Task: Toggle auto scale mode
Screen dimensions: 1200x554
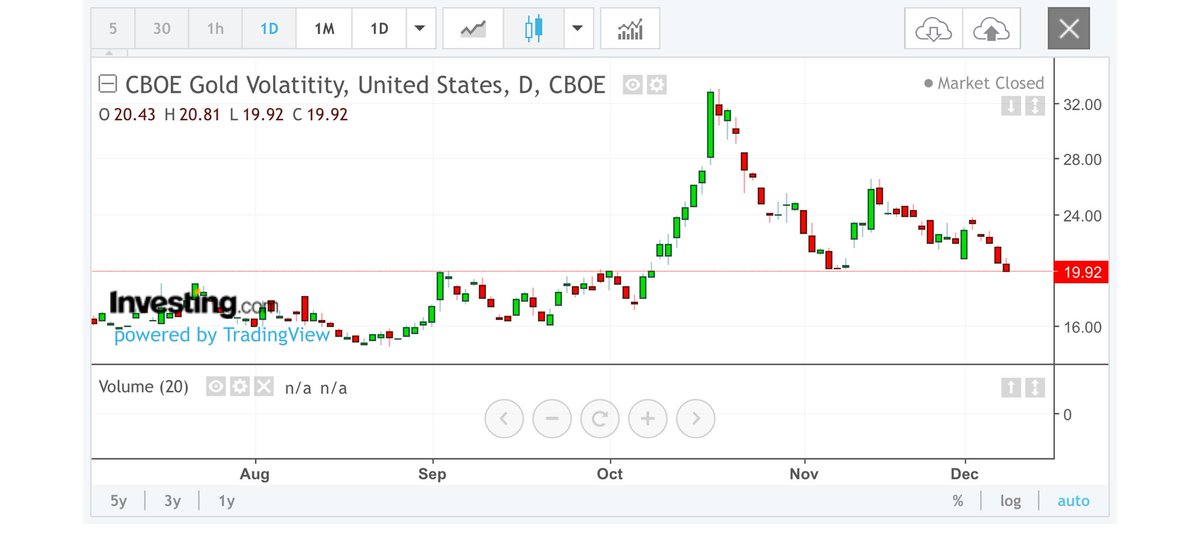Action: point(1073,501)
